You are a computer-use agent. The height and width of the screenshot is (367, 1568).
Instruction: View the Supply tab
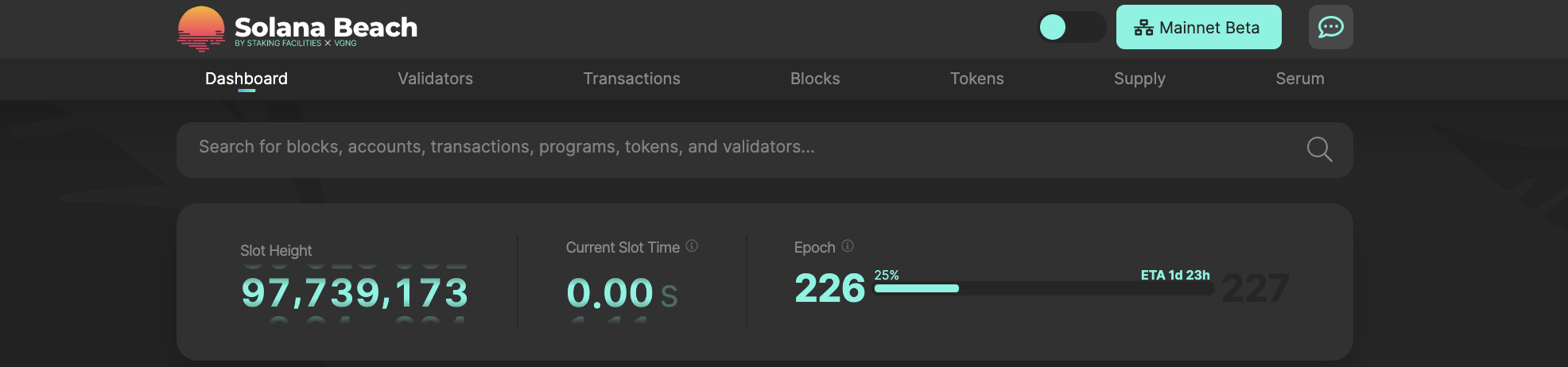1139,79
